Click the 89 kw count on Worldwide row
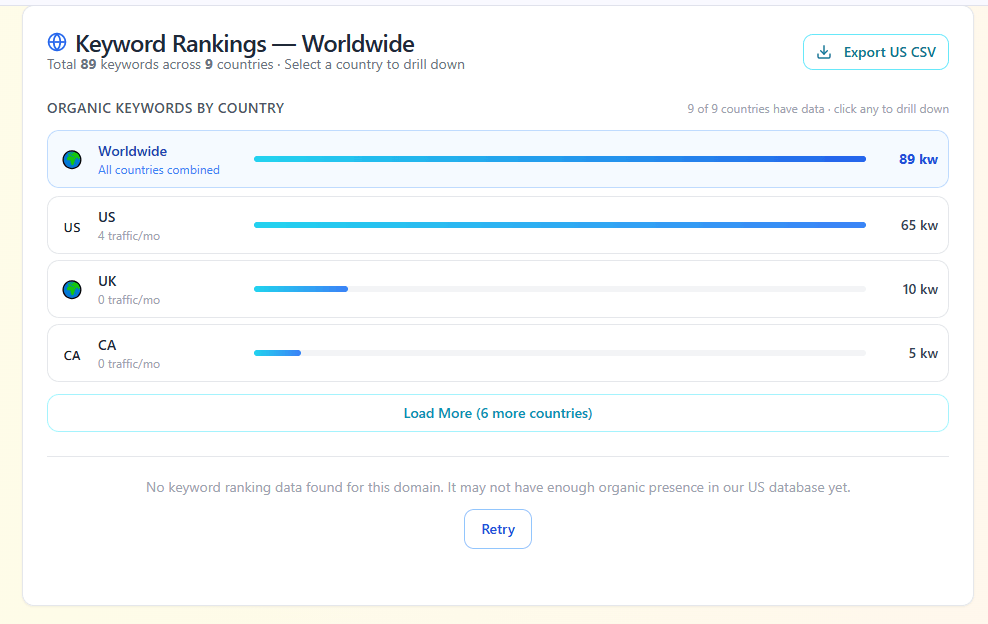 pos(918,158)
